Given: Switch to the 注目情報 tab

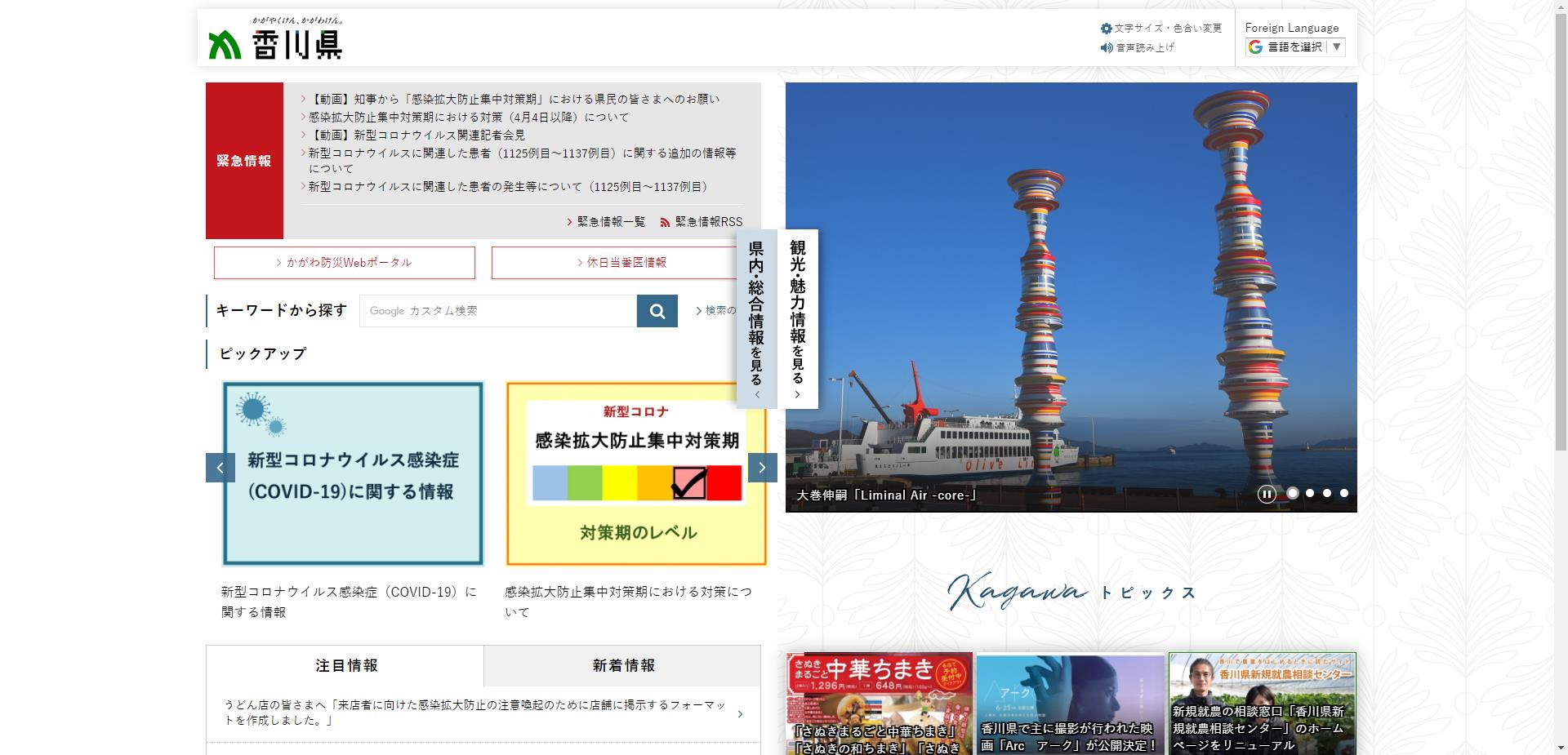Looking at the screenshot, I should click(x=345, y=666).
